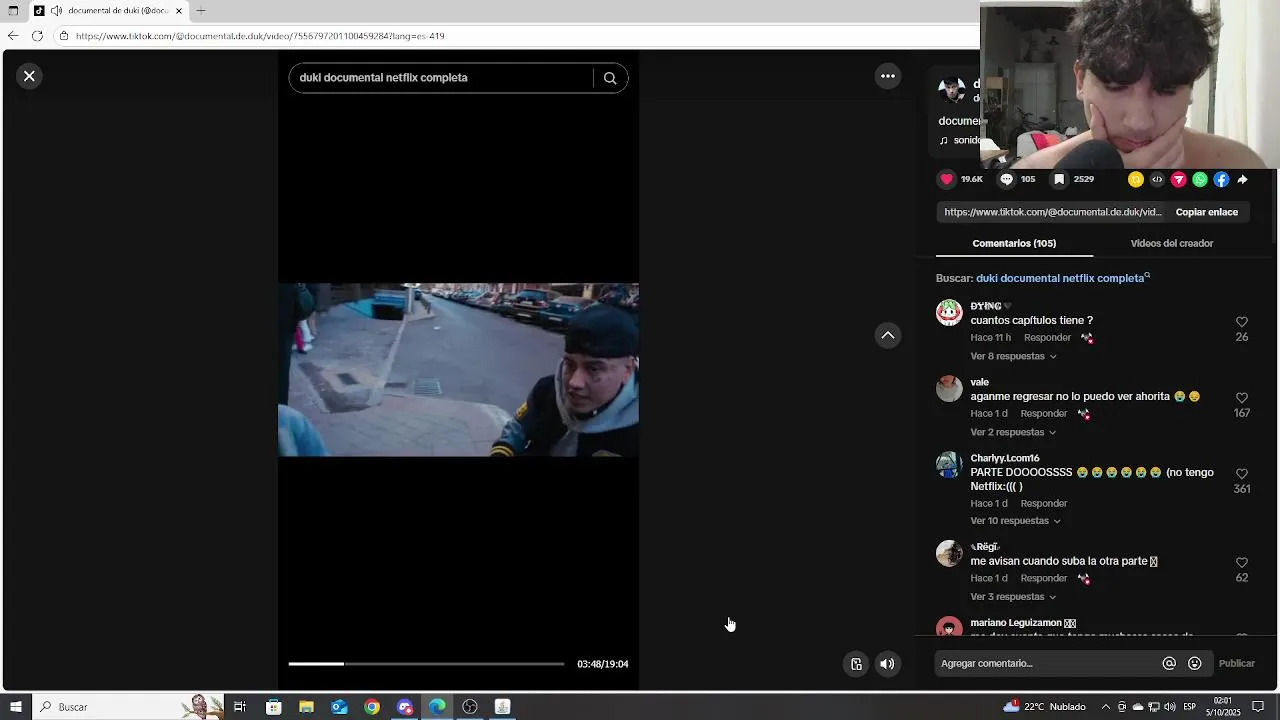Open notification center on taskbar

coord(1258,707)
